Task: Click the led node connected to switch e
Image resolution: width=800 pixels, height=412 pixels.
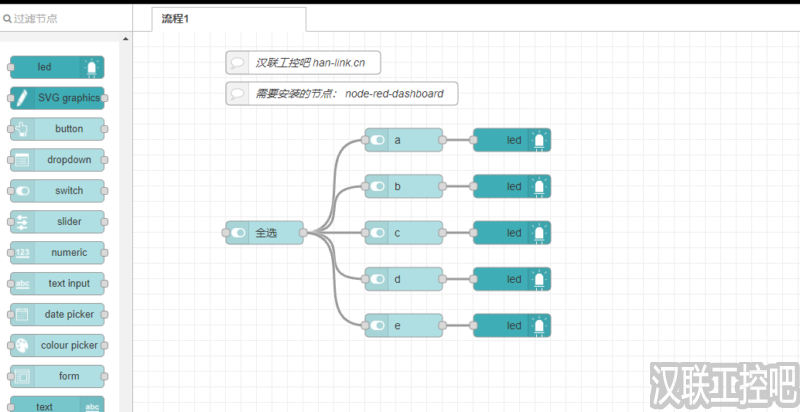Action: (511, 326)
